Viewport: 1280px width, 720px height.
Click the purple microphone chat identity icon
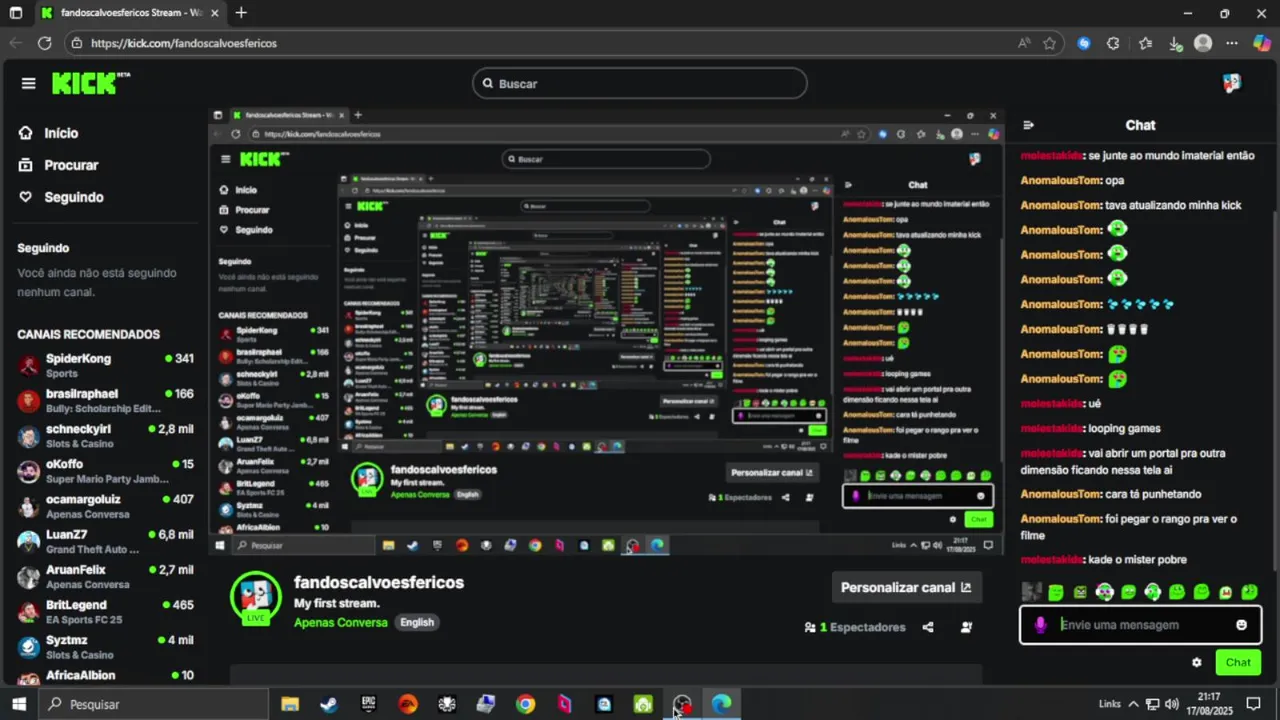(x=1040, y=625)
